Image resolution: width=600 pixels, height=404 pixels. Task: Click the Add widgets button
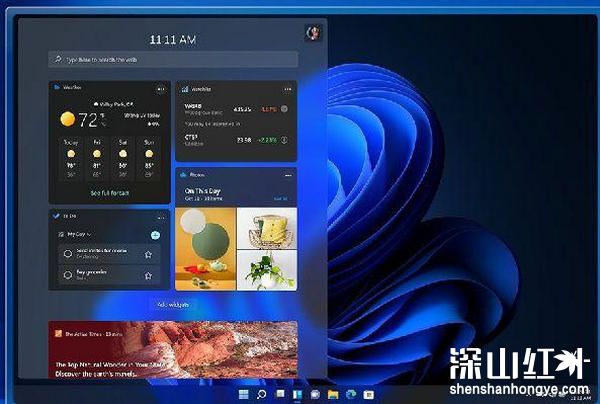[173, 305]
